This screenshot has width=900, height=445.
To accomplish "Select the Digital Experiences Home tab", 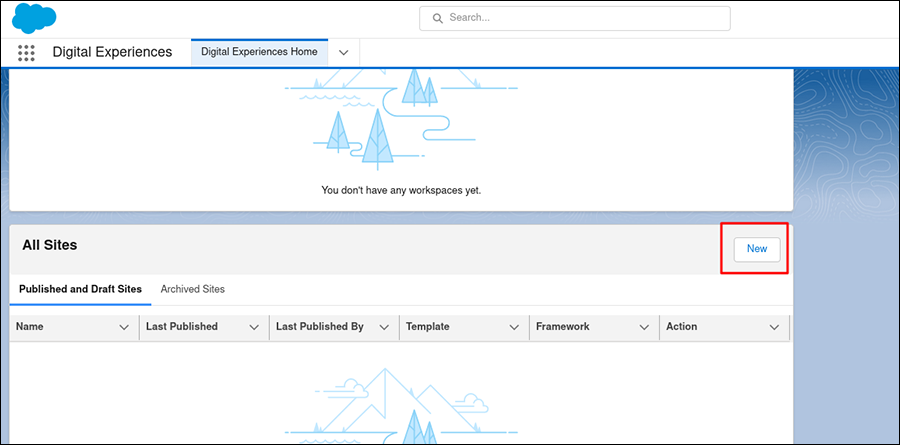I will click(x=259, y=52).
